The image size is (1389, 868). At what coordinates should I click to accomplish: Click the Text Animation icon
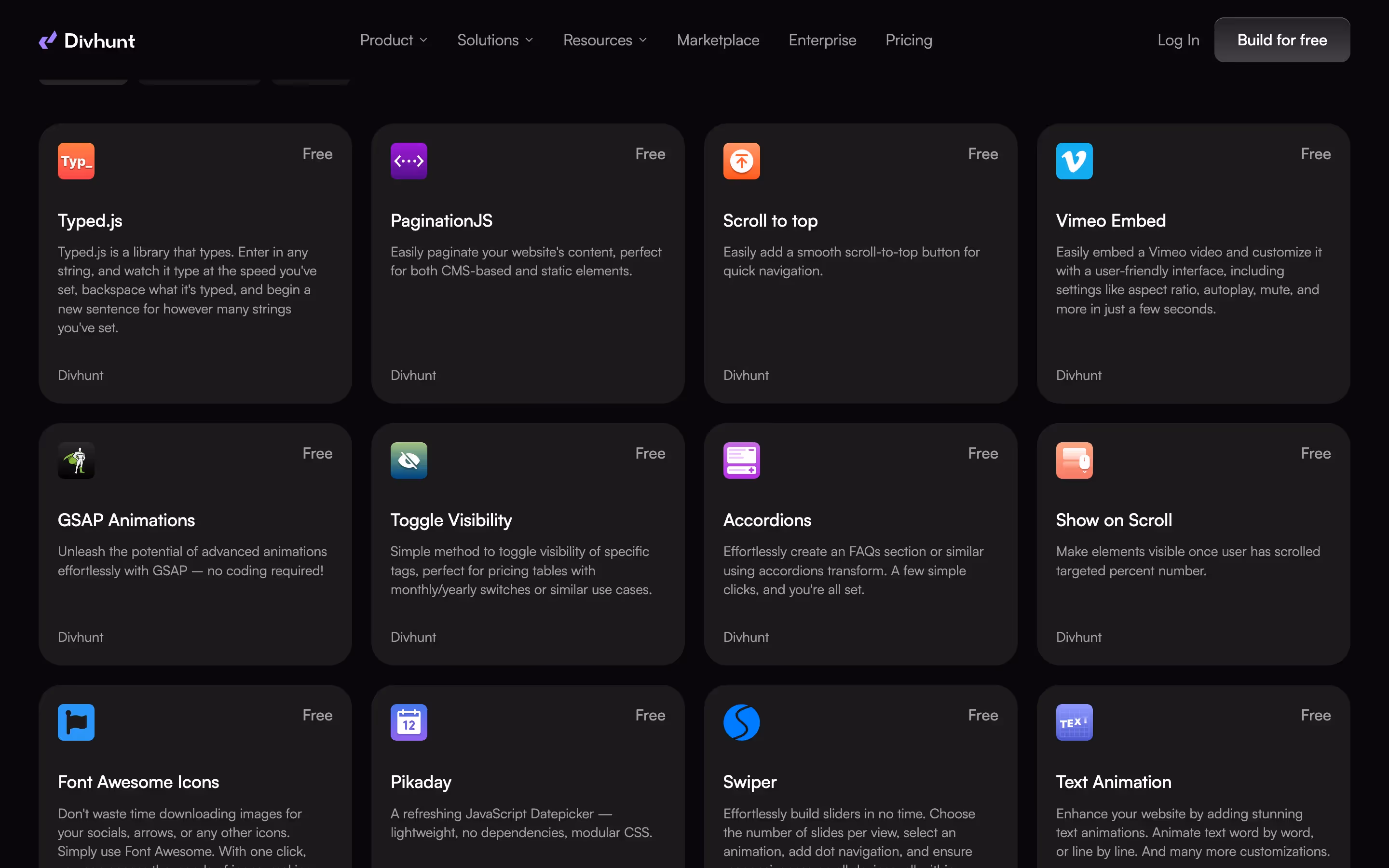pyautogui.click(x=1074, y=721)
